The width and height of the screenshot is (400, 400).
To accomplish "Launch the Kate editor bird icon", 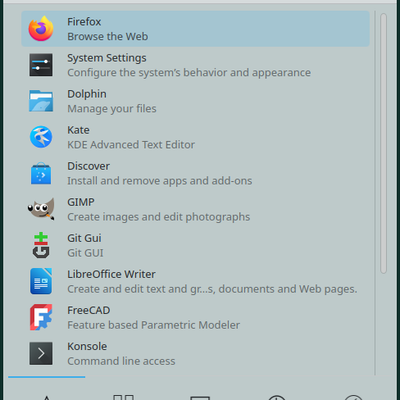I will [41, 137].
